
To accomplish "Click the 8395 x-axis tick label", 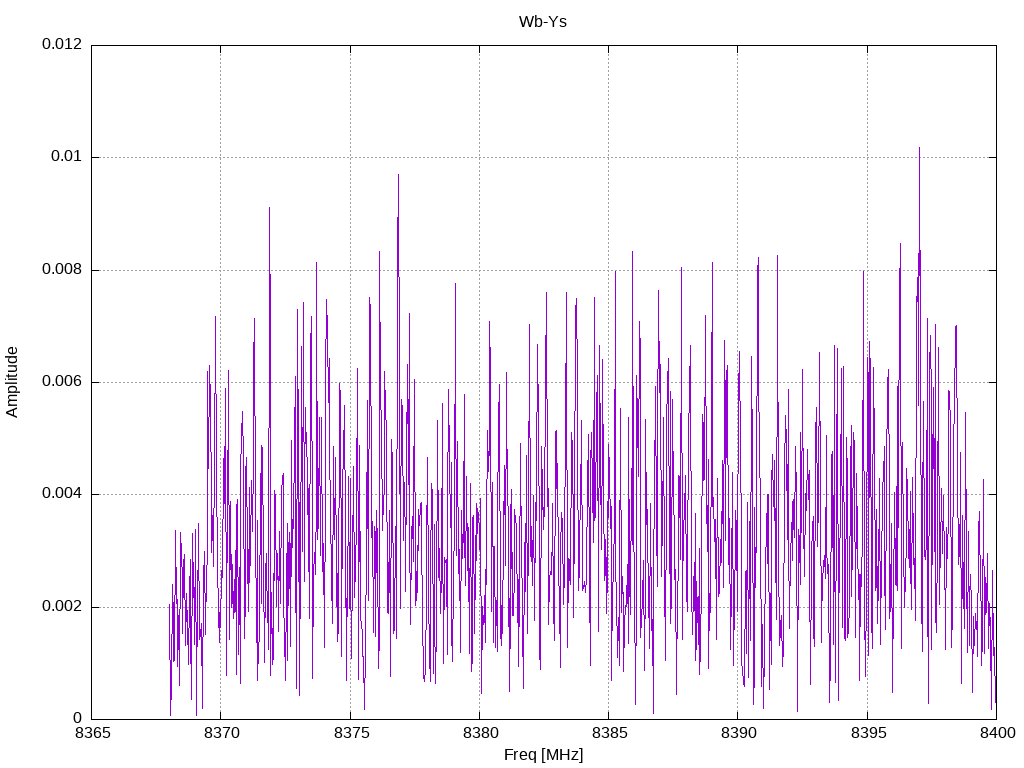I will point(868,733).
